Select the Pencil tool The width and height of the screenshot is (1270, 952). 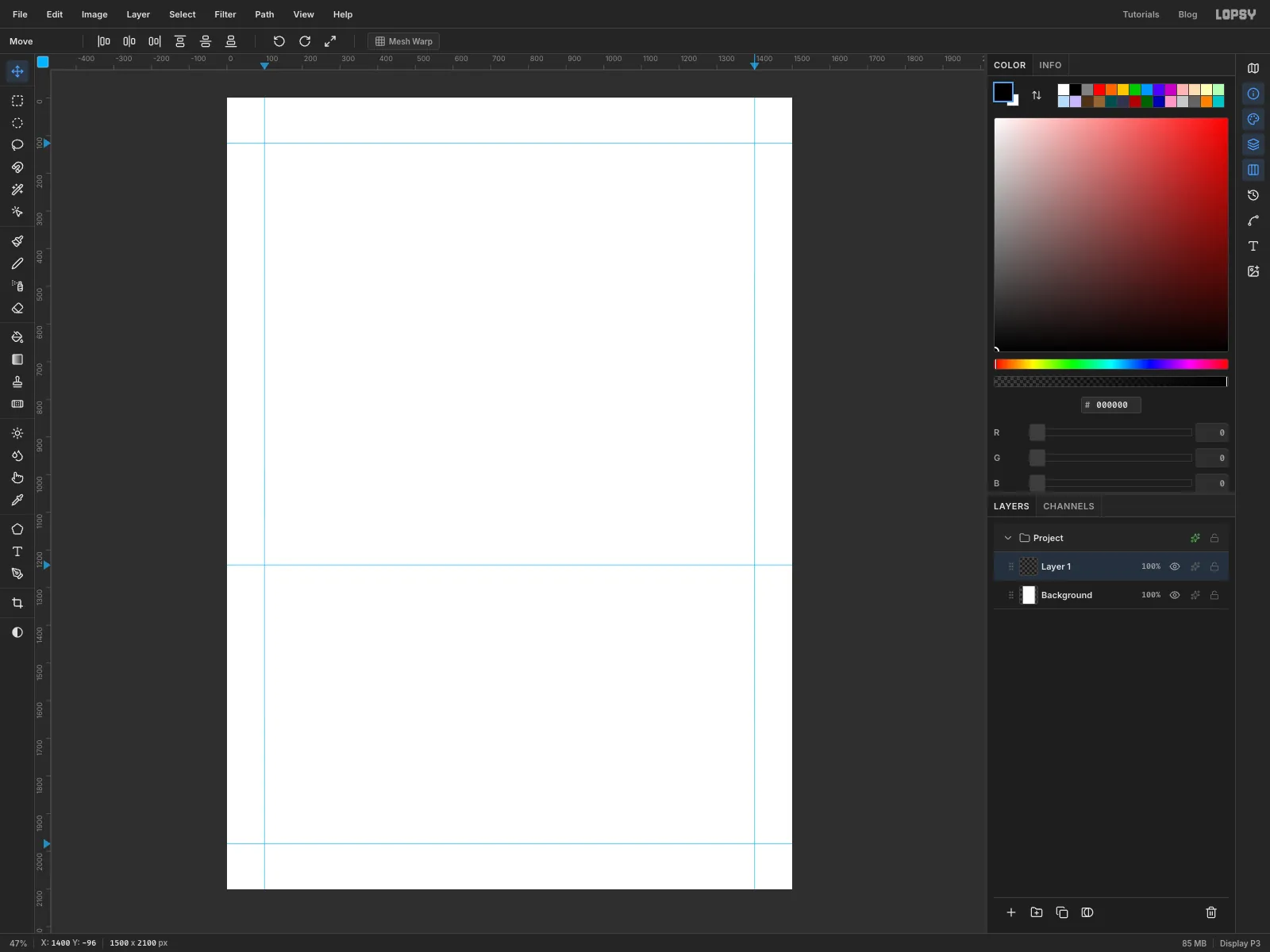[17, 263]
